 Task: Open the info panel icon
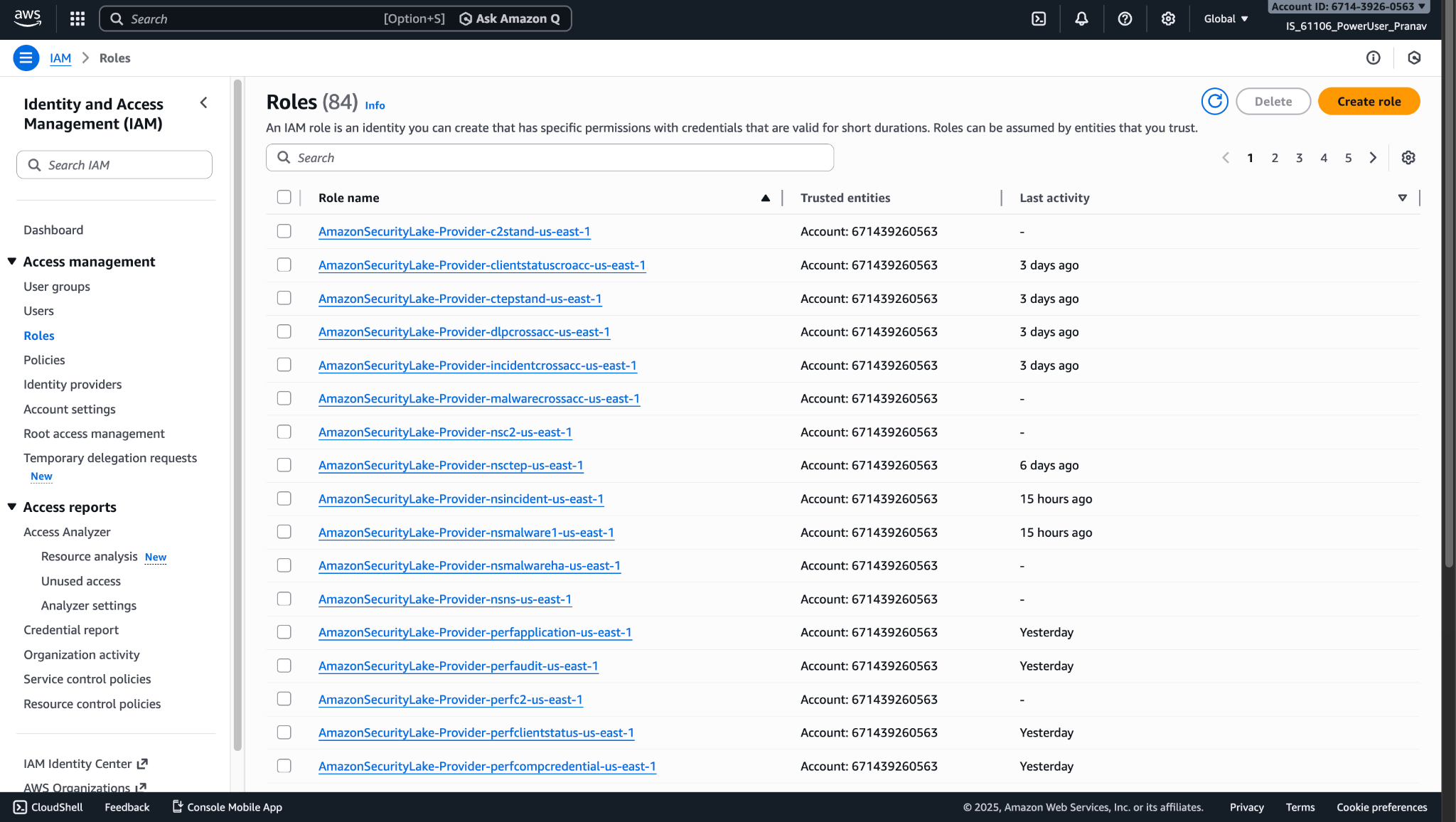[1374, 58]
